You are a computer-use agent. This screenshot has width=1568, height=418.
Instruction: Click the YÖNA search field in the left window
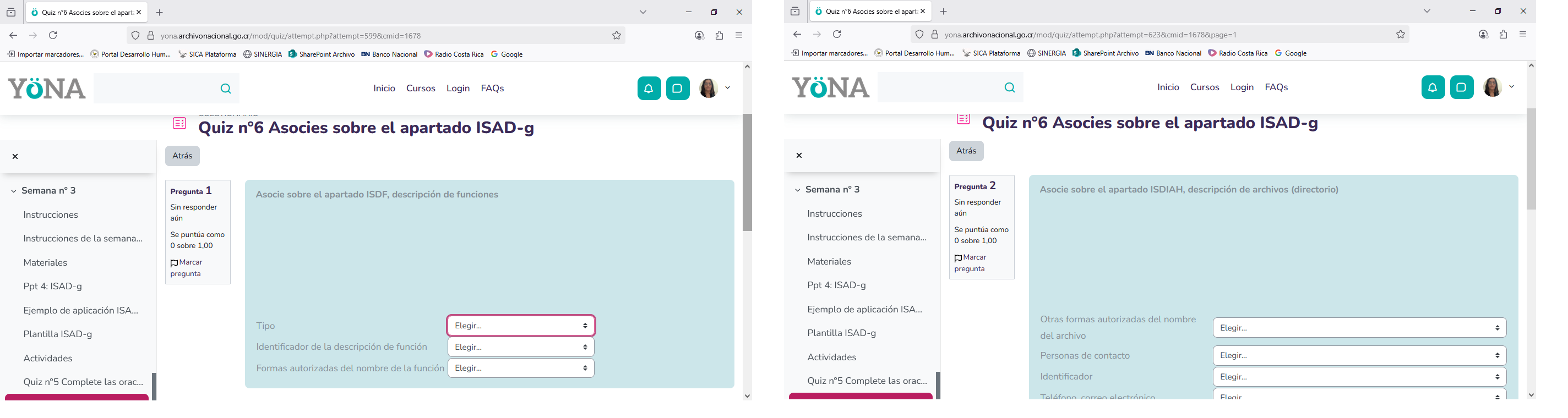(x=155, y=89)
